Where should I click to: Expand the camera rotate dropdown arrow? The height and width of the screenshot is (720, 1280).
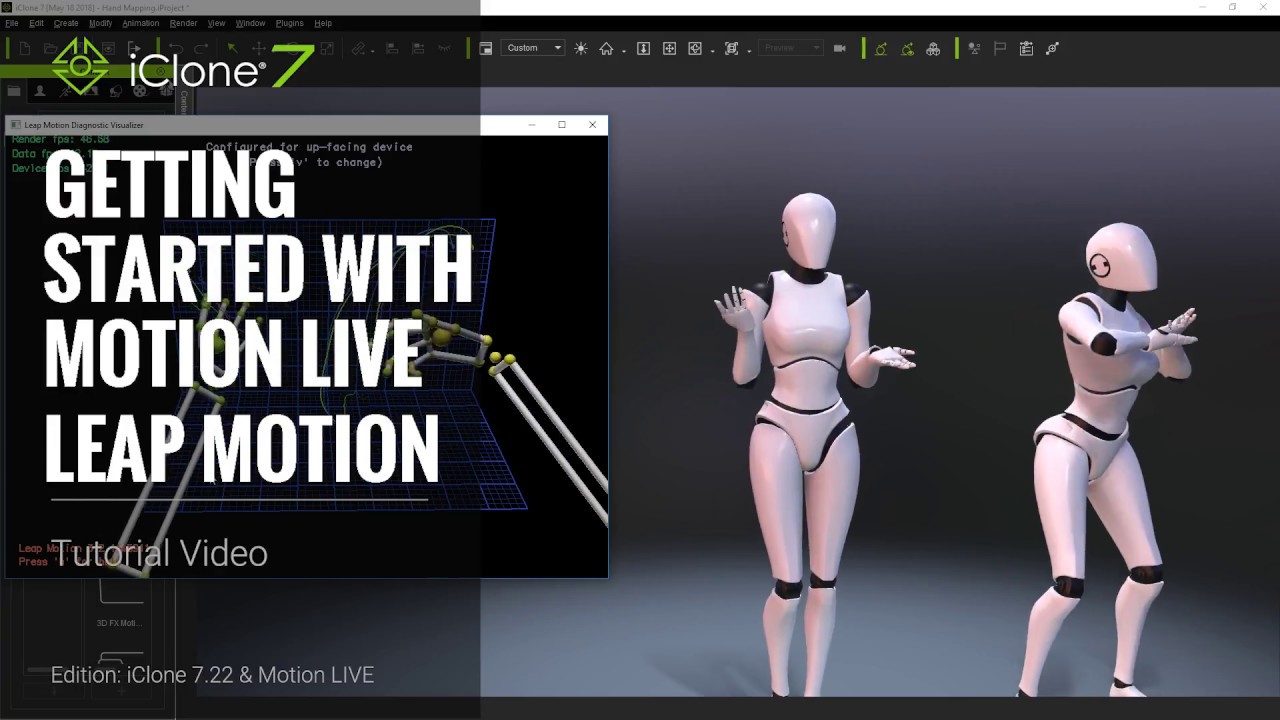coord(712,50)
